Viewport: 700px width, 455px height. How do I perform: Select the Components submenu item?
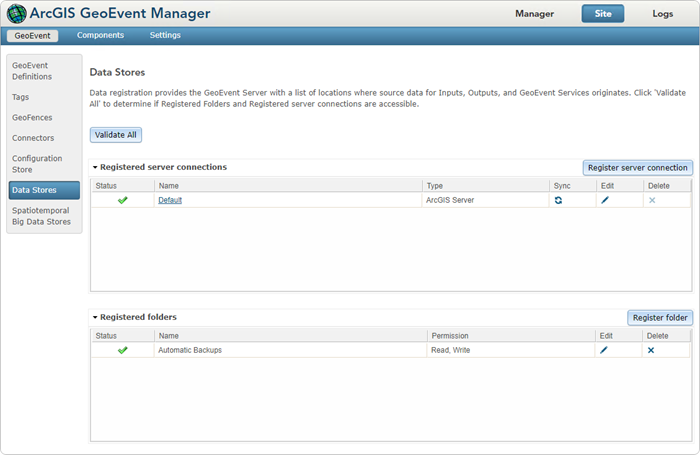click(x=100, y=35)
